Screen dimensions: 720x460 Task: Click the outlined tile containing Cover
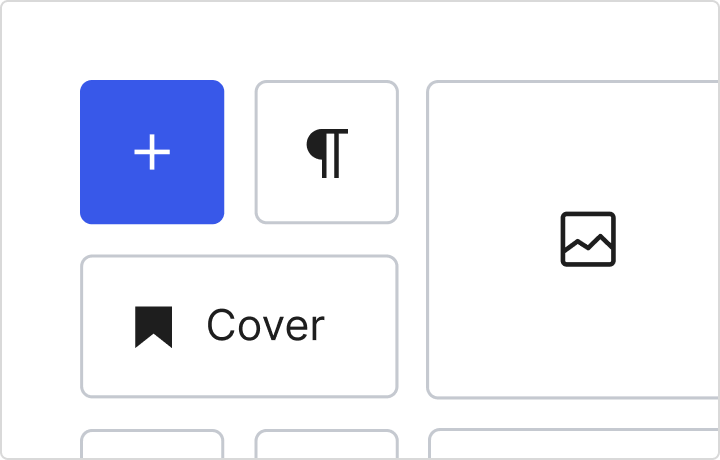(239, 326)
